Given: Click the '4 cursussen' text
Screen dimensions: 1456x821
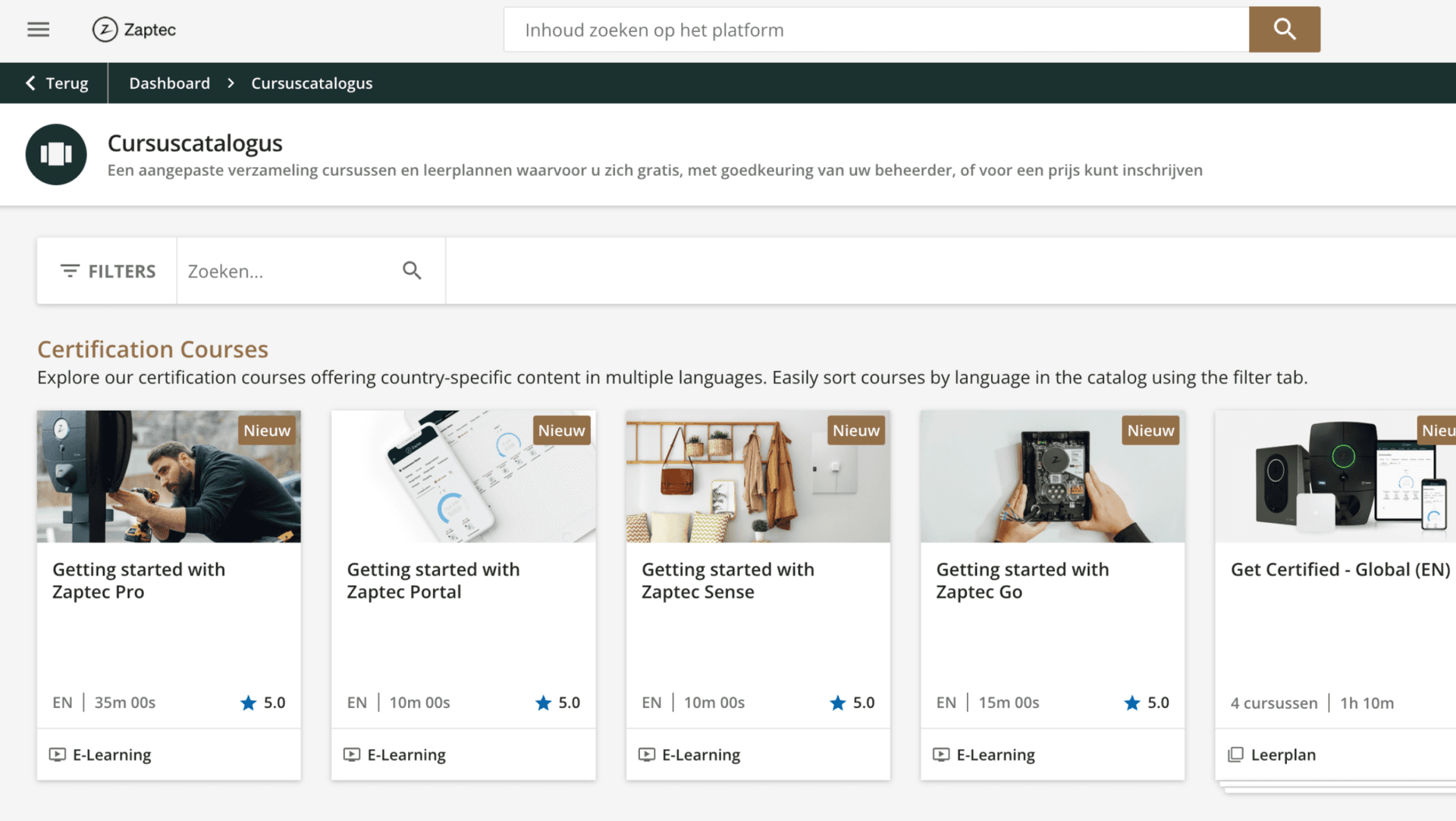Looking at the screenshot, I should pyautogui.click(x=1274, y=703).
